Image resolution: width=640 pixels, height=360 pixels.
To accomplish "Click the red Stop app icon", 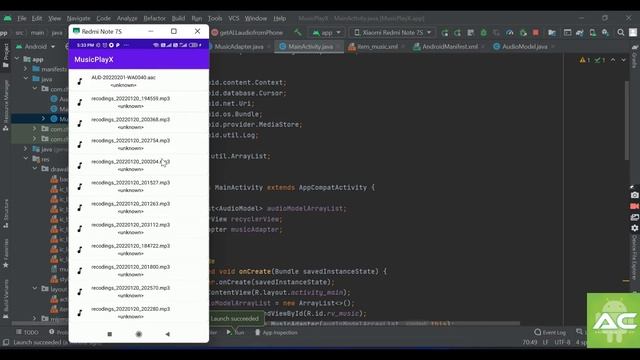I will click(536, 33).
